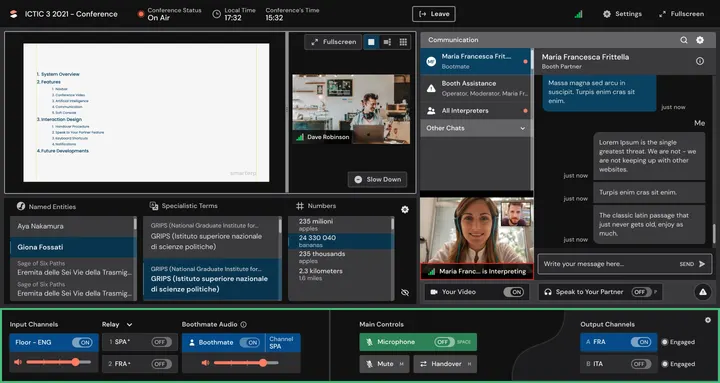Open the Booth Assistance chat
Image resolution: width=720 pixels, height=383 pixels.
pos(475,88)
